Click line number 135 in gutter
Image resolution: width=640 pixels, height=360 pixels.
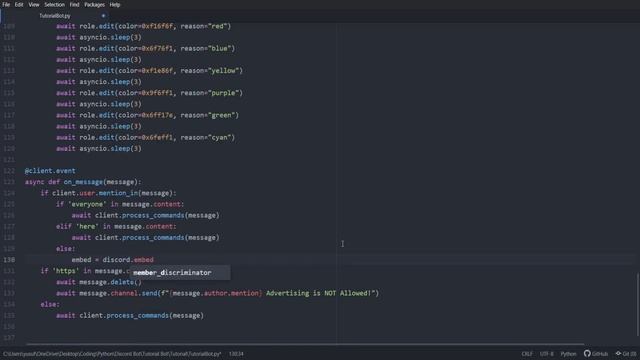(x=9, y=316)
